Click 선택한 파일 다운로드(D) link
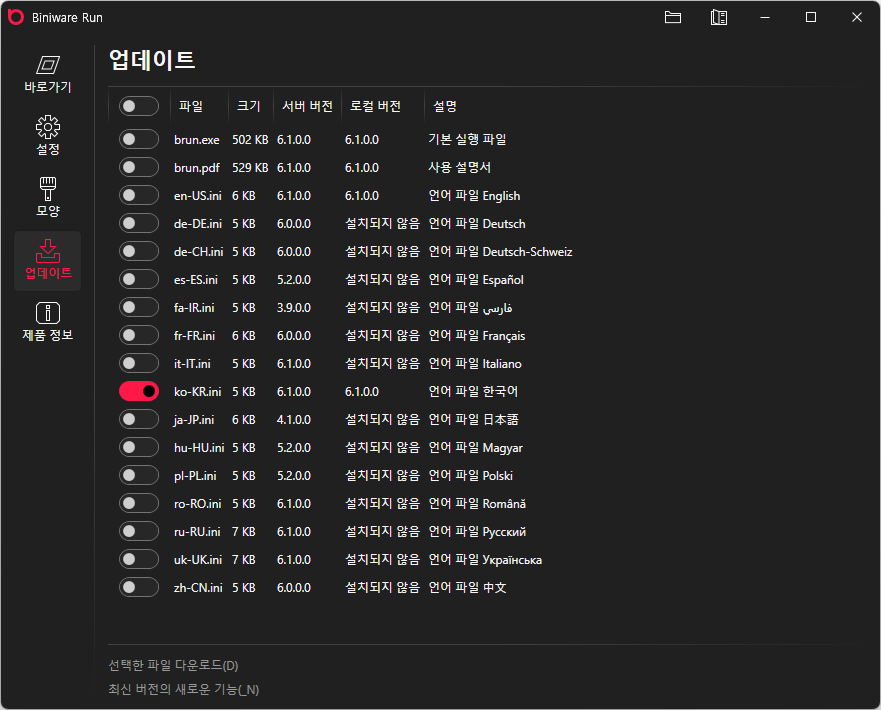This screenshot has height=710, width=881. [x=173, y=666]
